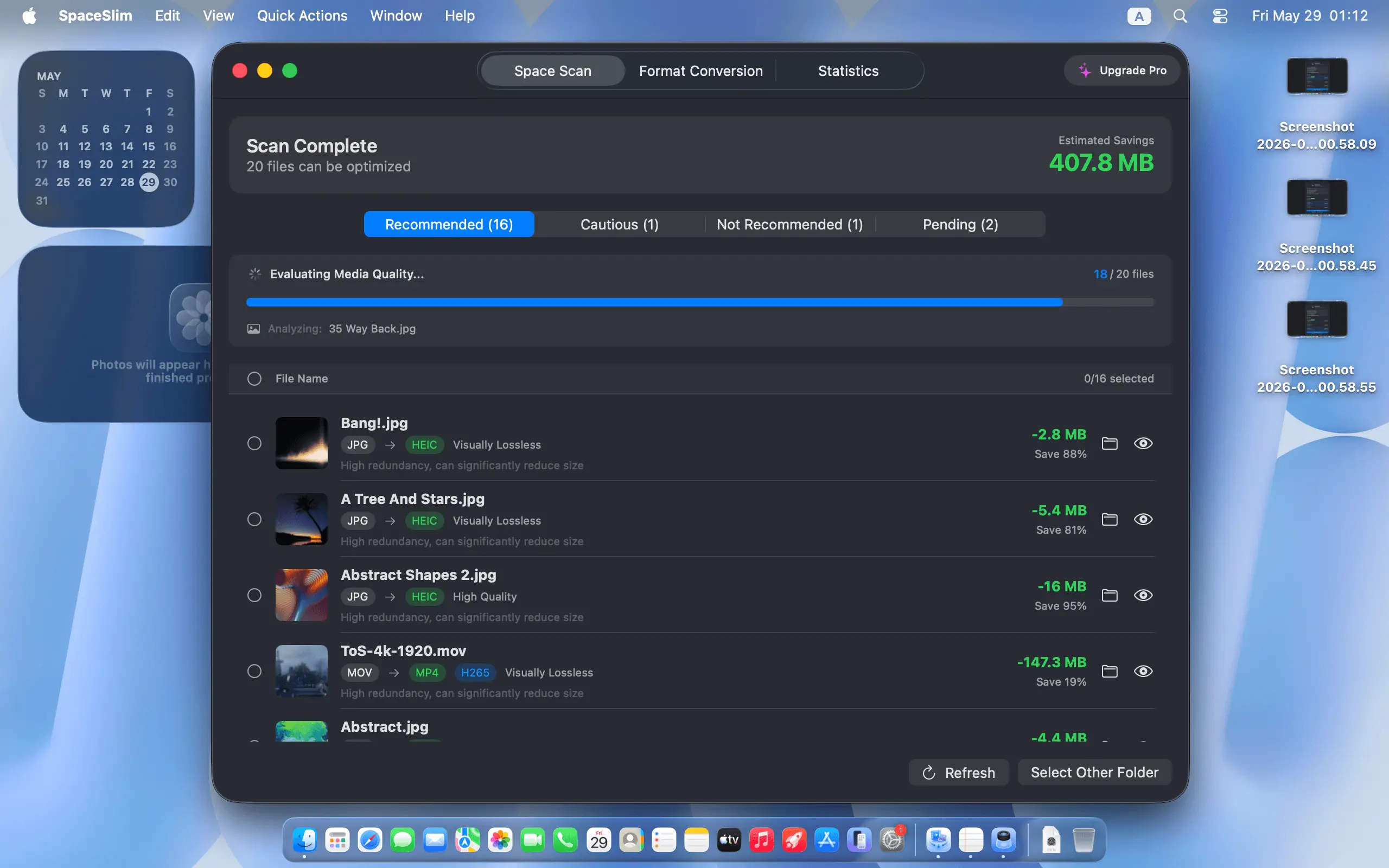
Task: Open the Apple menu
Action: (29, 16)
